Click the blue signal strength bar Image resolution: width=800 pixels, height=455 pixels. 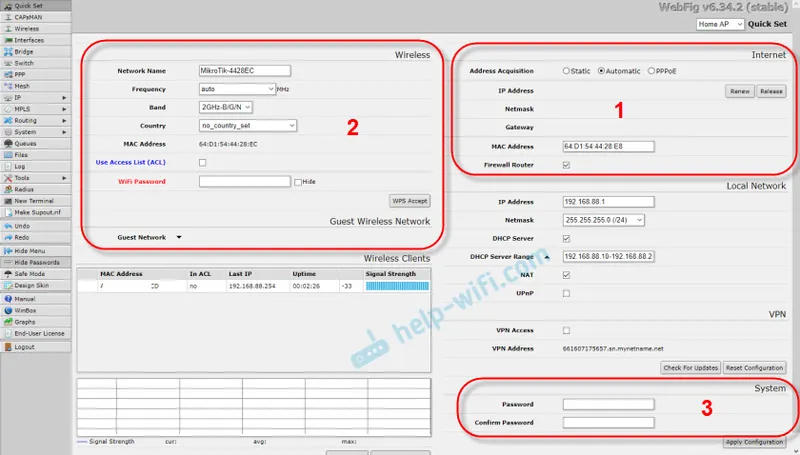[x=397, y=286]
